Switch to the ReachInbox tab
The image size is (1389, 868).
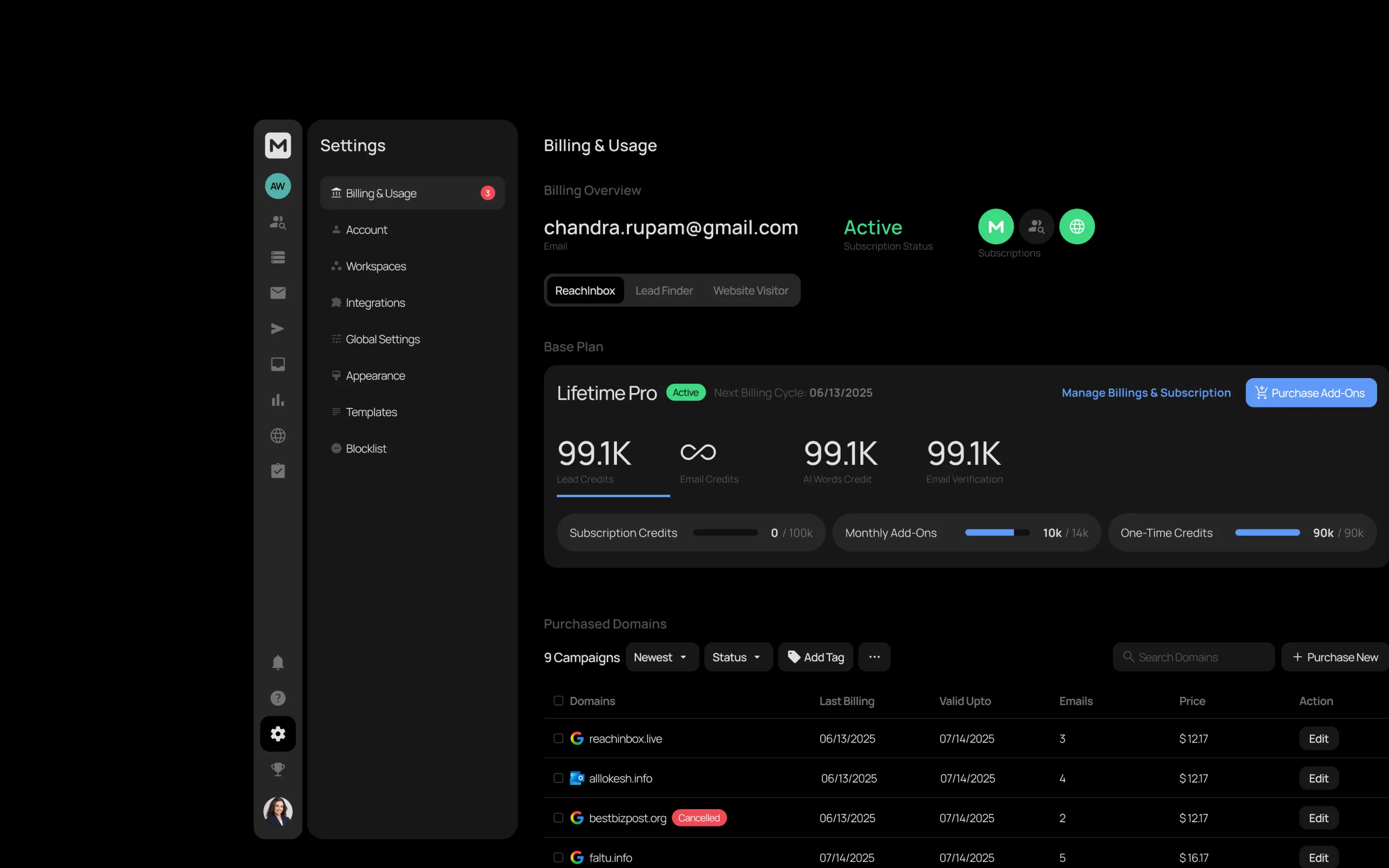(x=585, y=290)
